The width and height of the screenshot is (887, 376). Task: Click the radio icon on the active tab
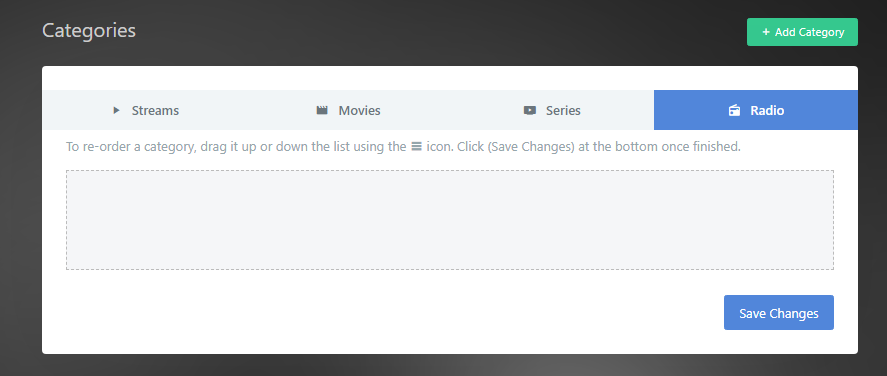[x=734, y=110]
